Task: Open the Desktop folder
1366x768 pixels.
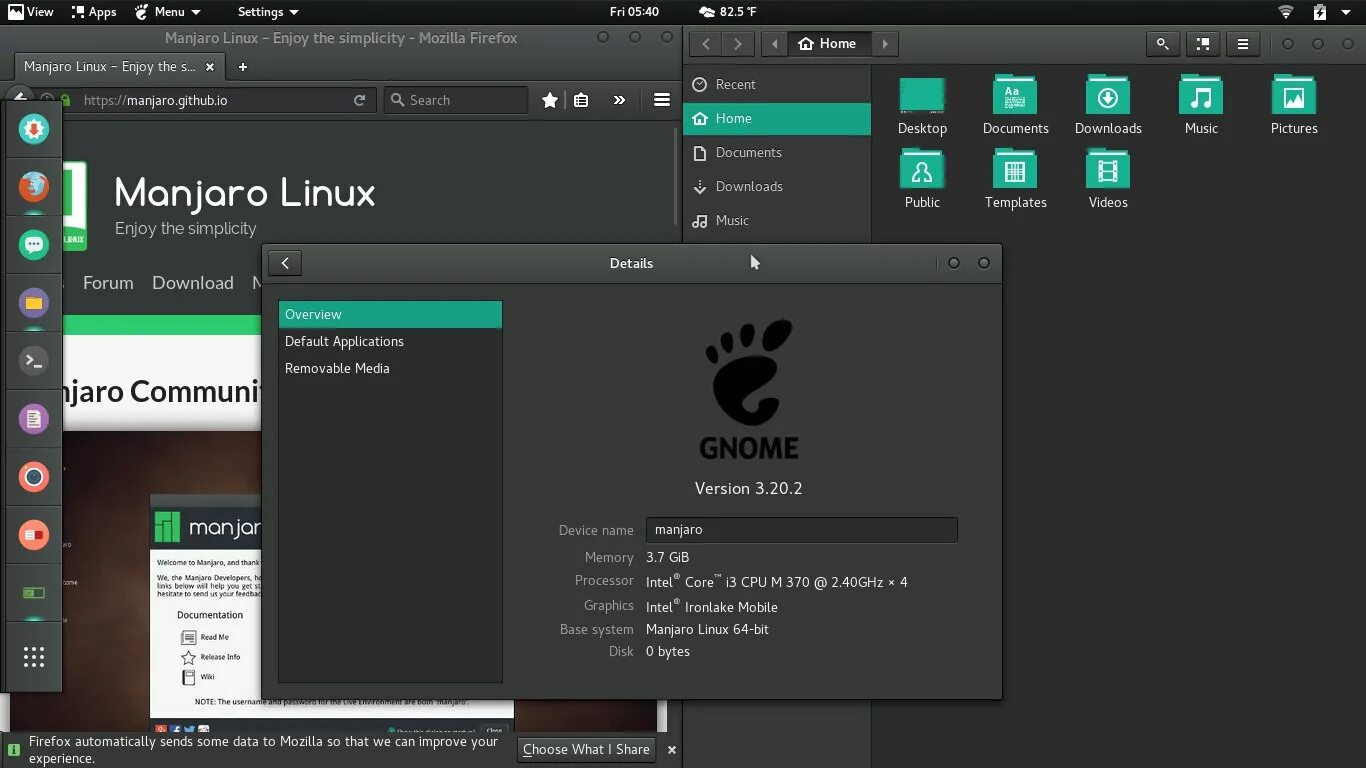Action: coord(922,105)
